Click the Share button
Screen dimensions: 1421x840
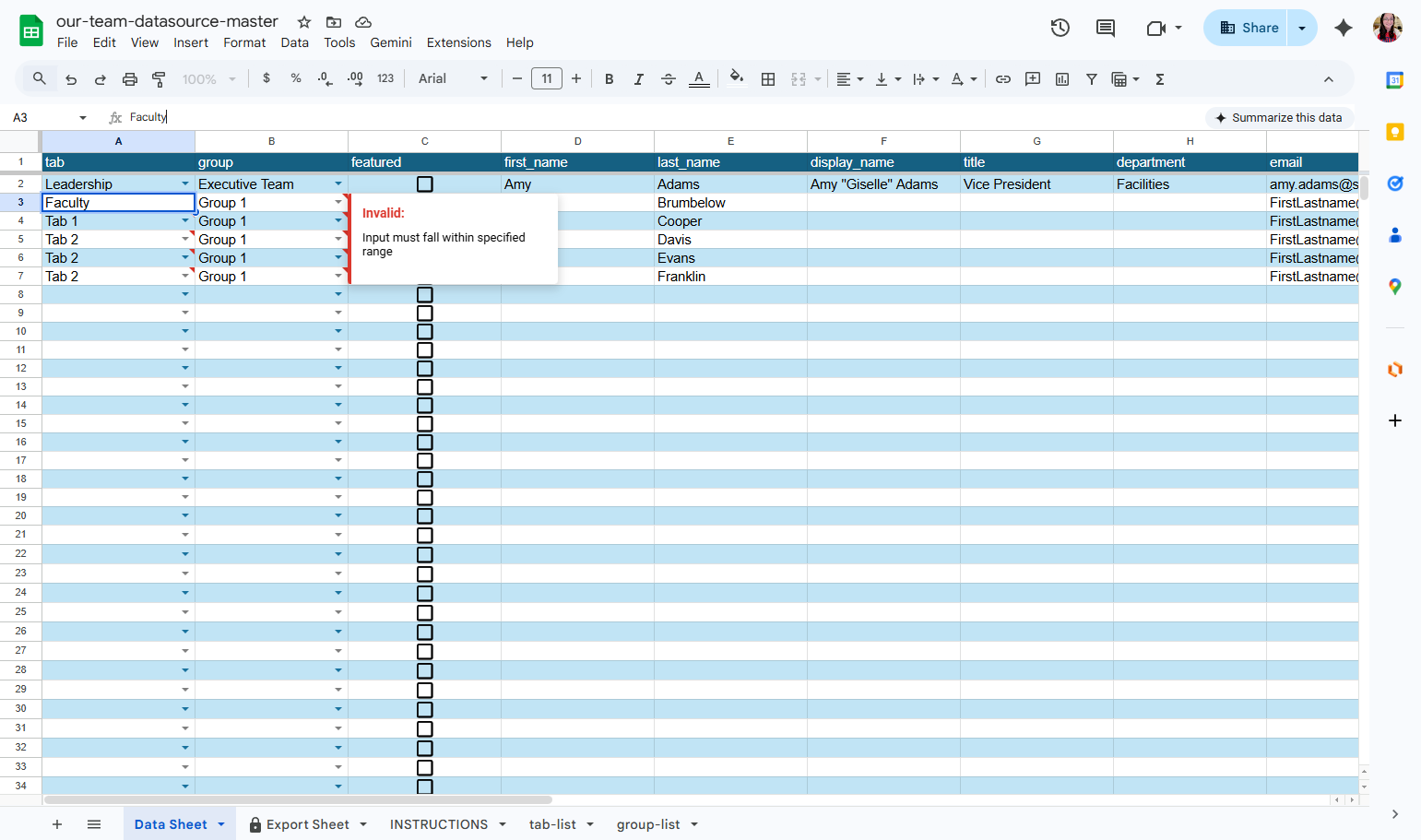coord(1247,28)
